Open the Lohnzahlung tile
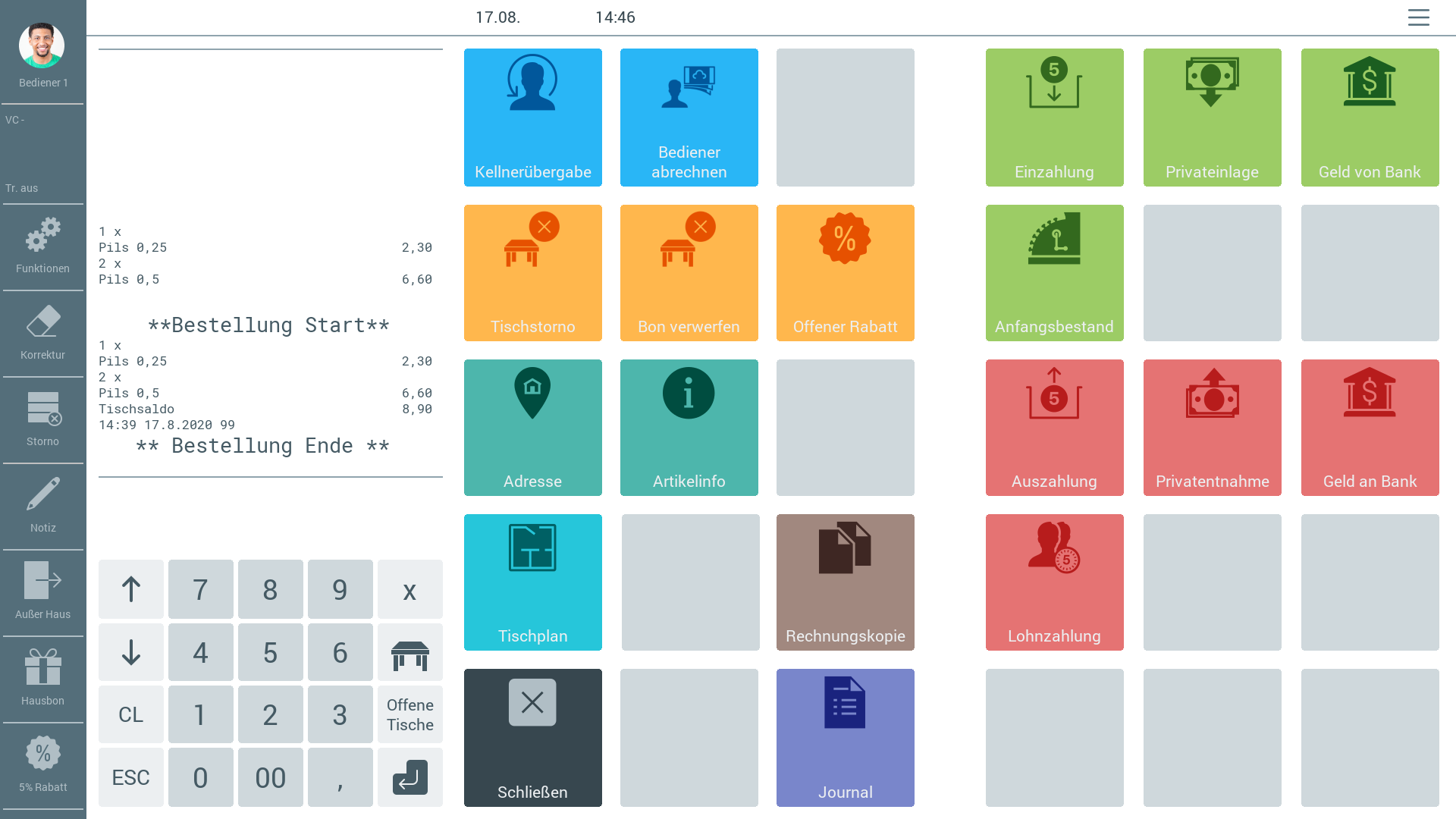 1054,582
